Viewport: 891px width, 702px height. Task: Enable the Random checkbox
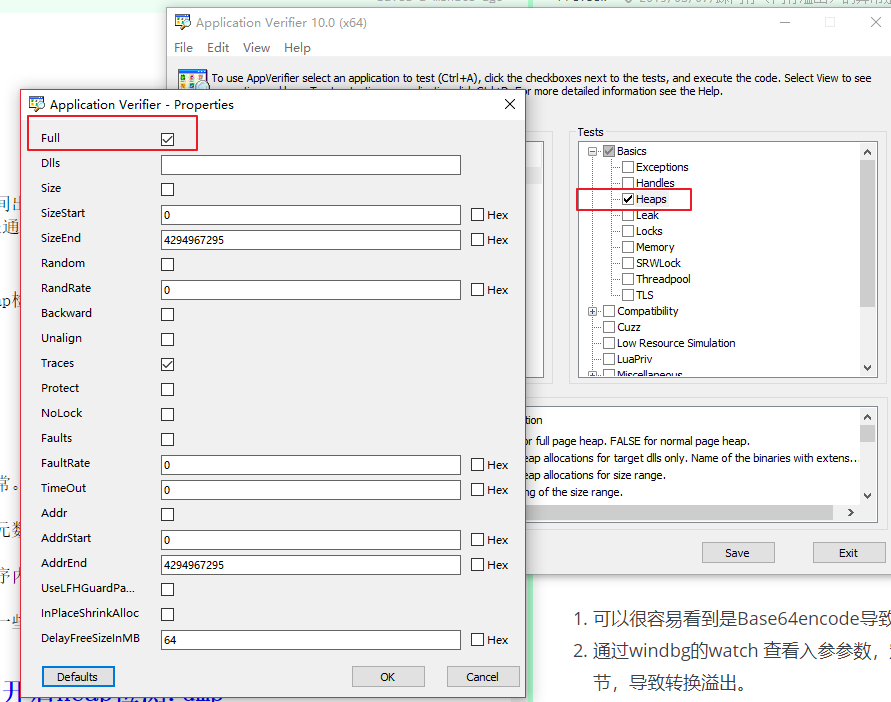pos(168,264)
